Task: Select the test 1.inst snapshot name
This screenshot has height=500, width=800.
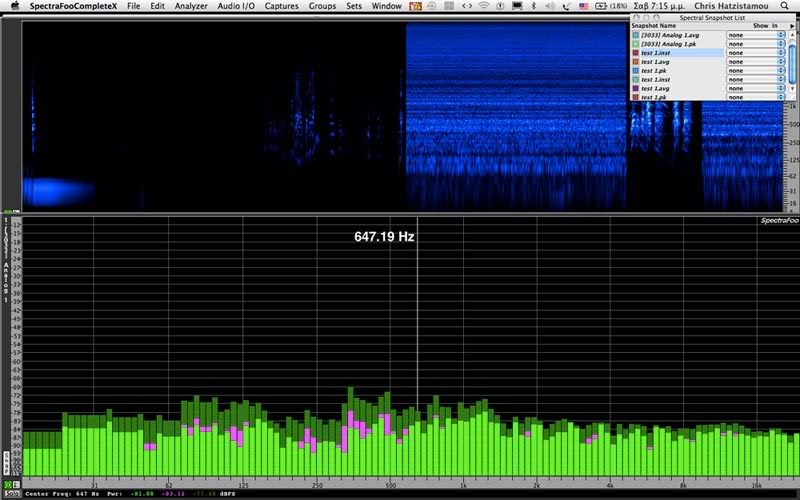Action: [656, 53]
